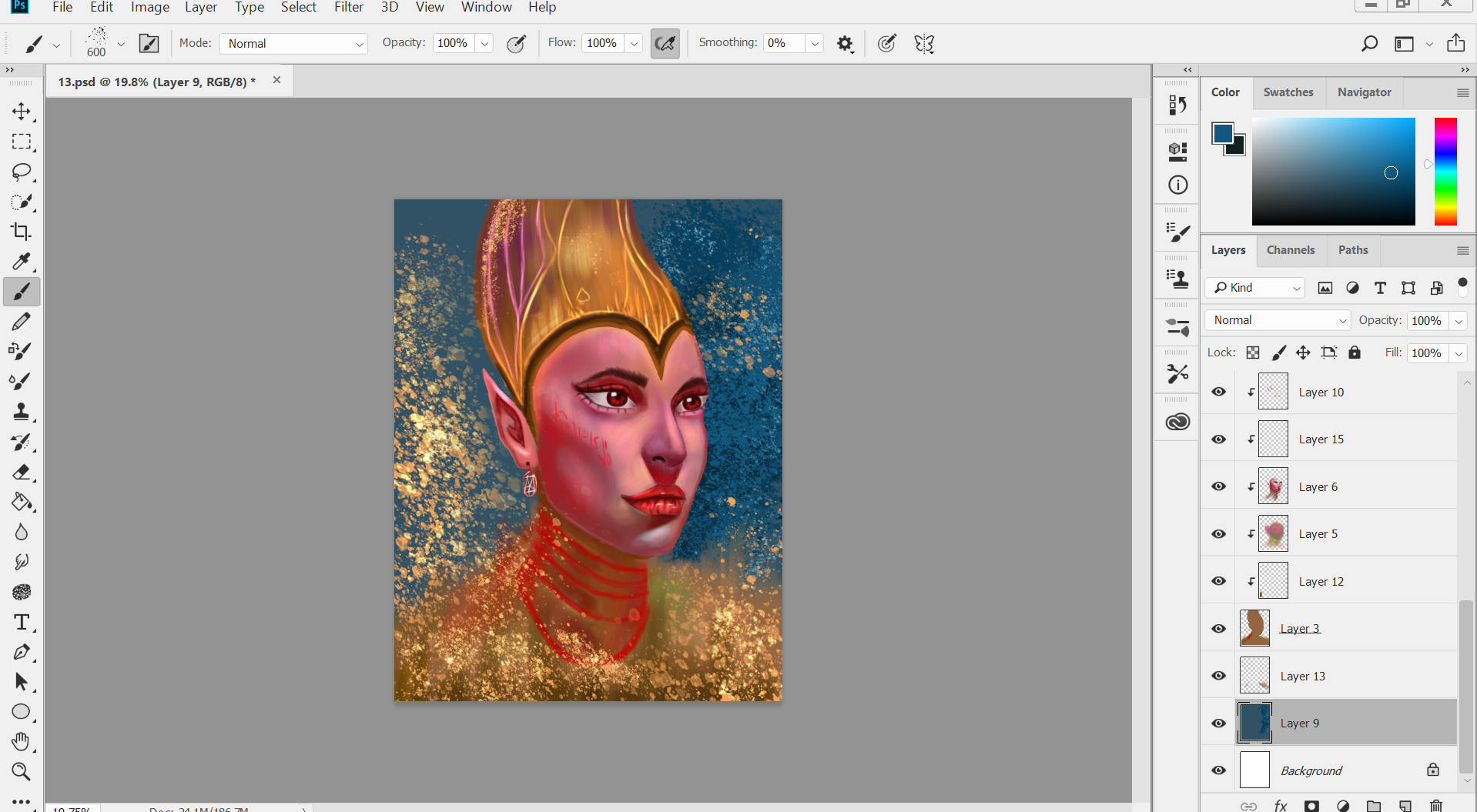
Task: Select the Eraser tool
Action: (x=21, y=472)
